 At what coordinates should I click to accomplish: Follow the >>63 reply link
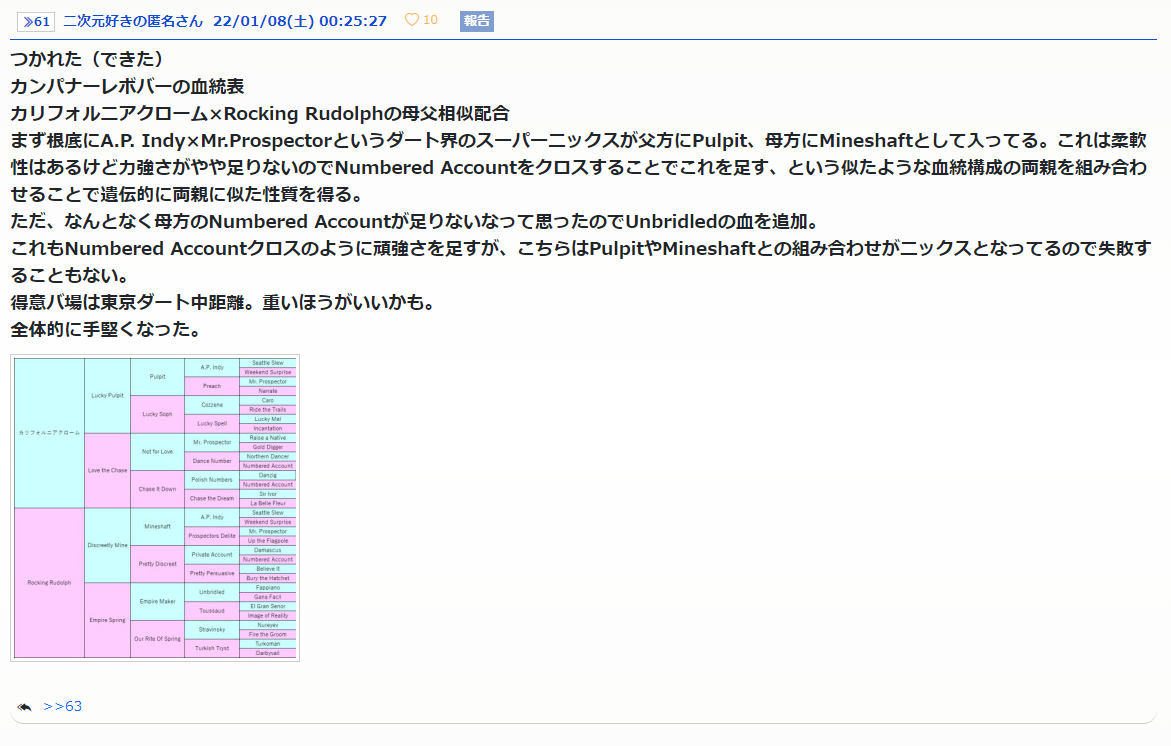point(62,707)
